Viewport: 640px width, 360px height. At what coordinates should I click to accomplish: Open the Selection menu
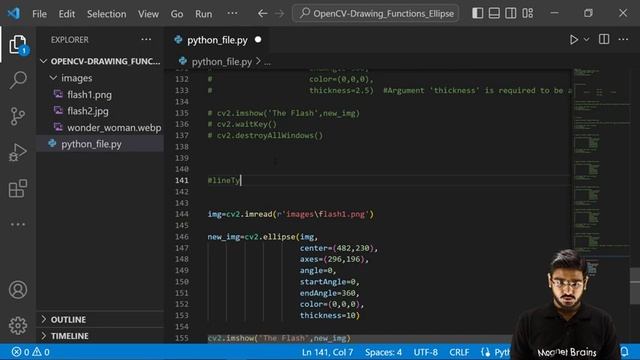click(x=107, y=14)
